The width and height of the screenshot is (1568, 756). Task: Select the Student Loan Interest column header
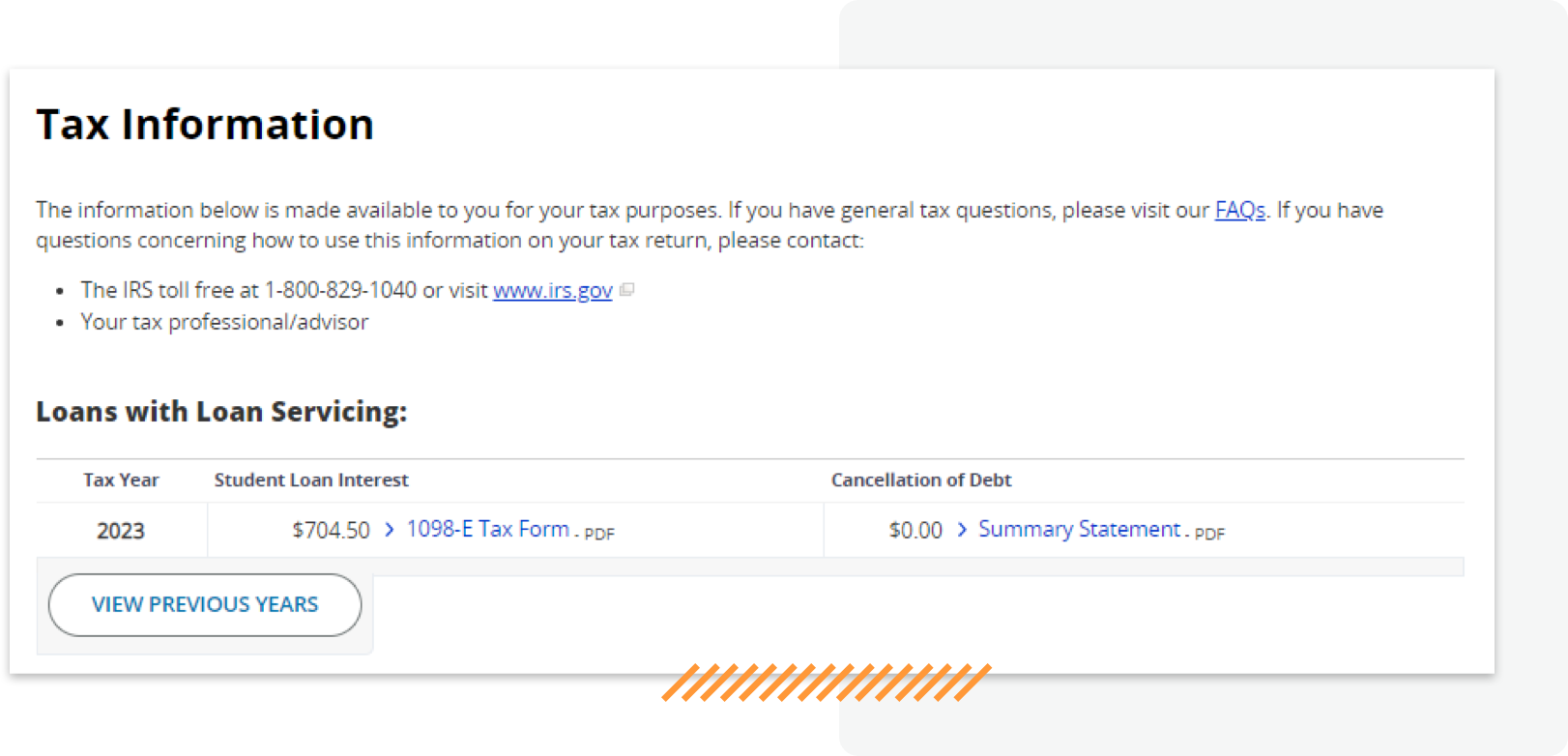pyautogui.click(x=311, y=480)
